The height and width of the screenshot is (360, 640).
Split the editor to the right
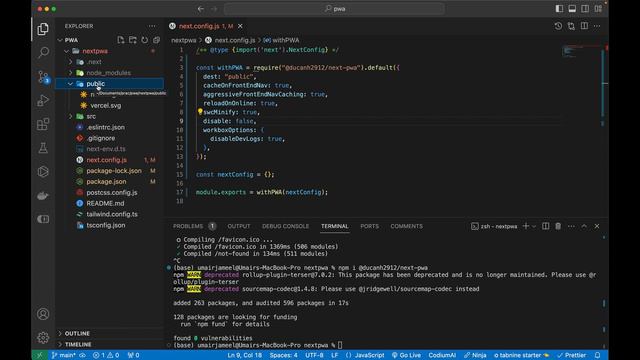point(584,26)
